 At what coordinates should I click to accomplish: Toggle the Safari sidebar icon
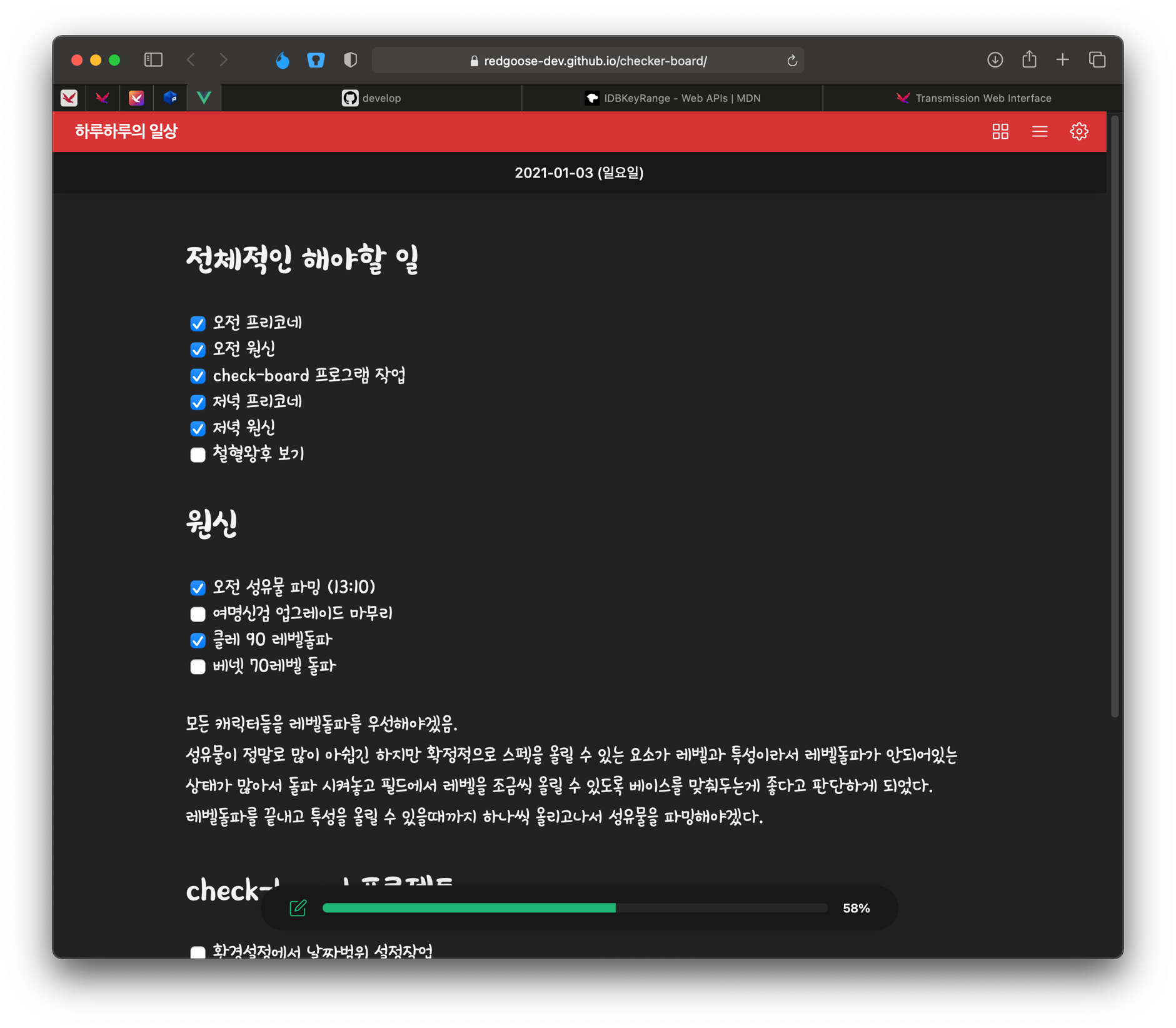[x=153, y=60]
